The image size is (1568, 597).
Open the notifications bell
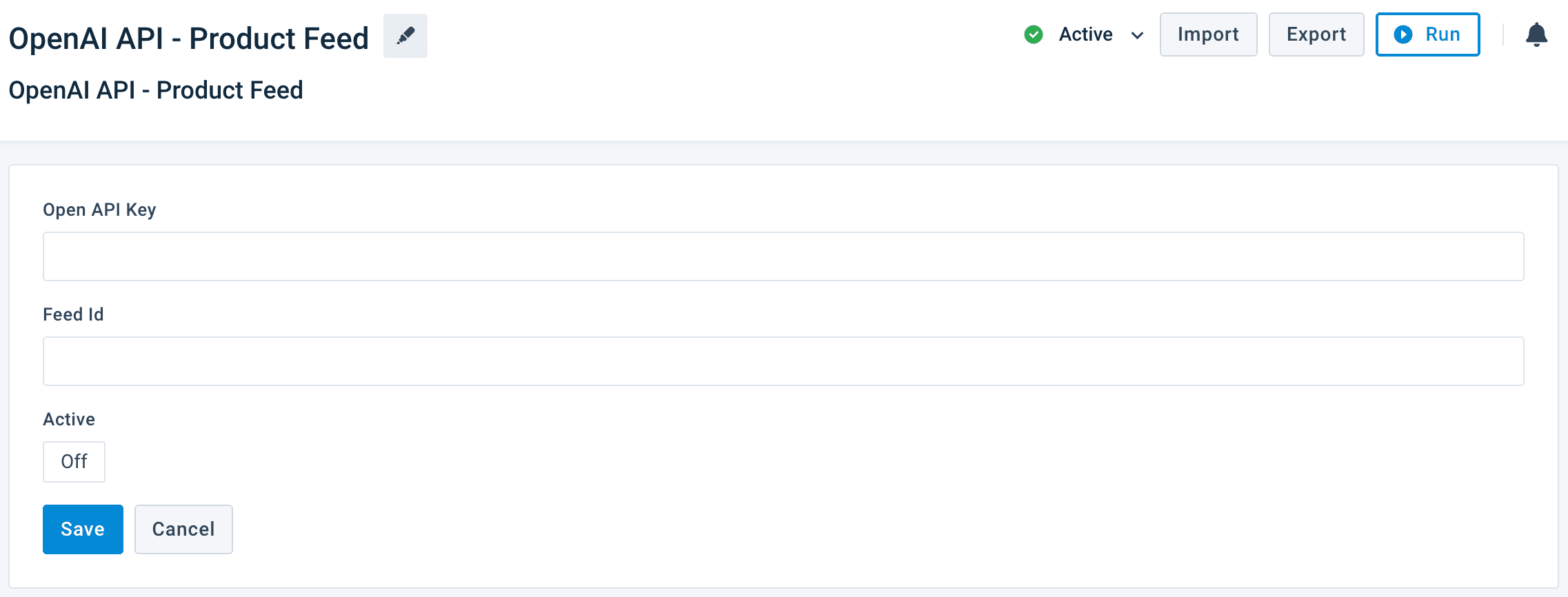pos(1536,34)
